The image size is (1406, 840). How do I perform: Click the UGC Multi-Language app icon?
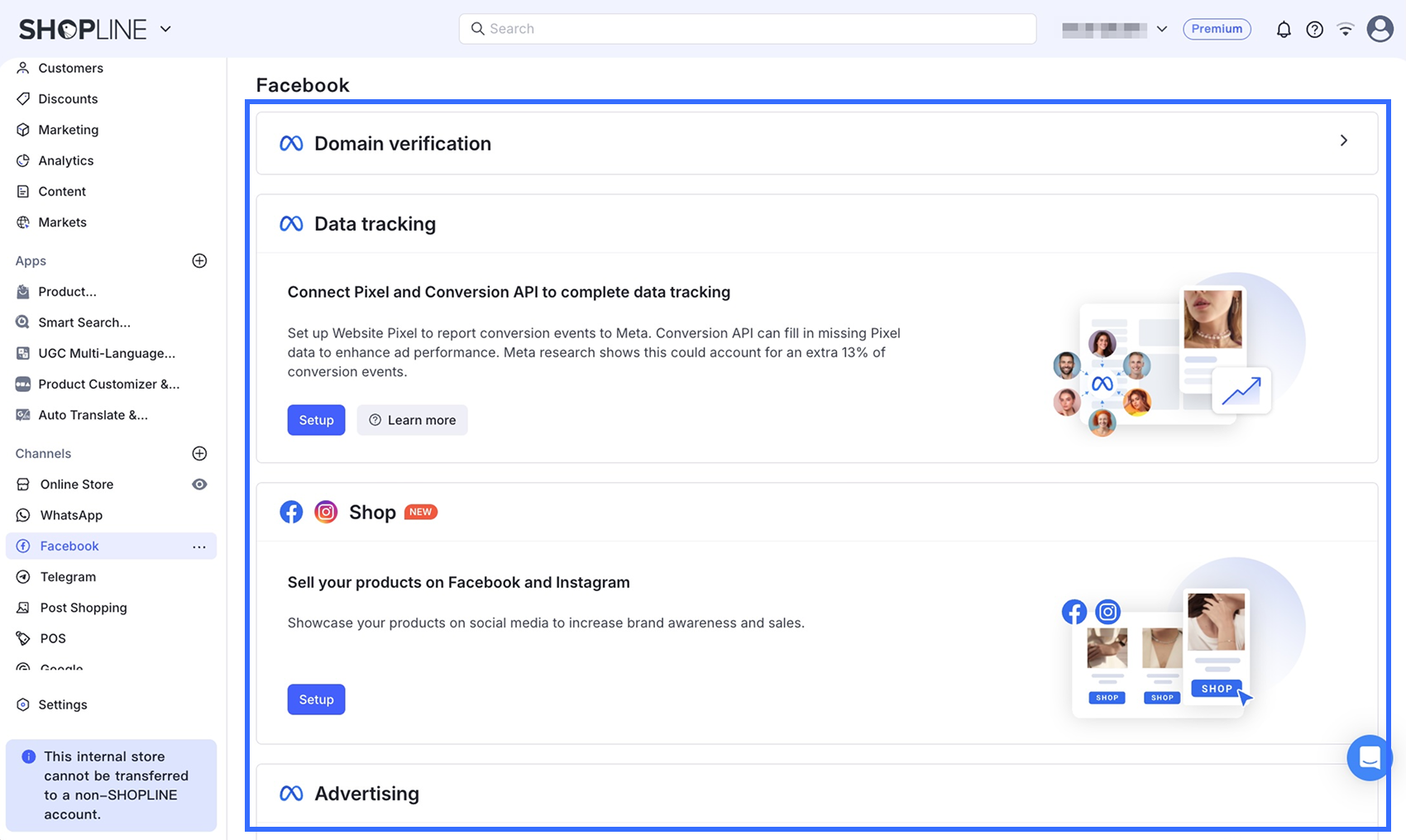(23, 353)
